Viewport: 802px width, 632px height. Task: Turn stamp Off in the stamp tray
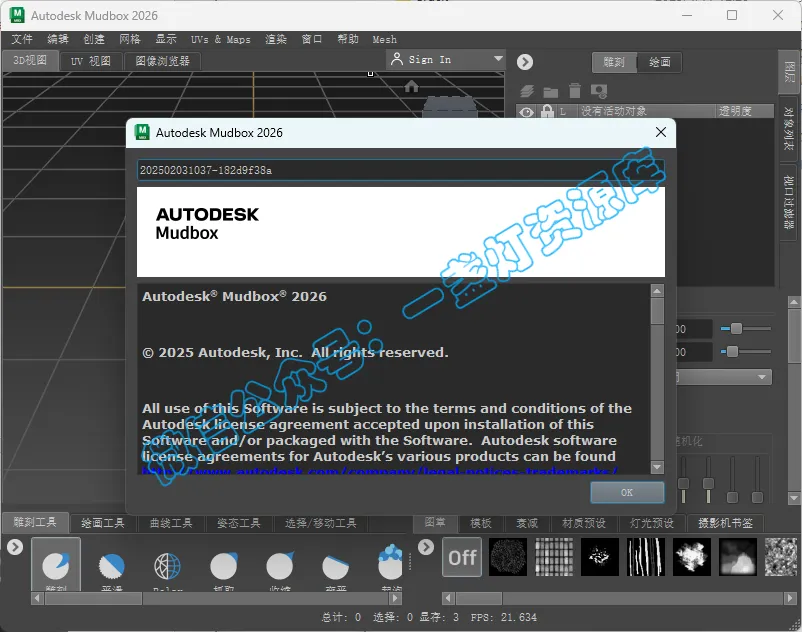pos(462,557)
